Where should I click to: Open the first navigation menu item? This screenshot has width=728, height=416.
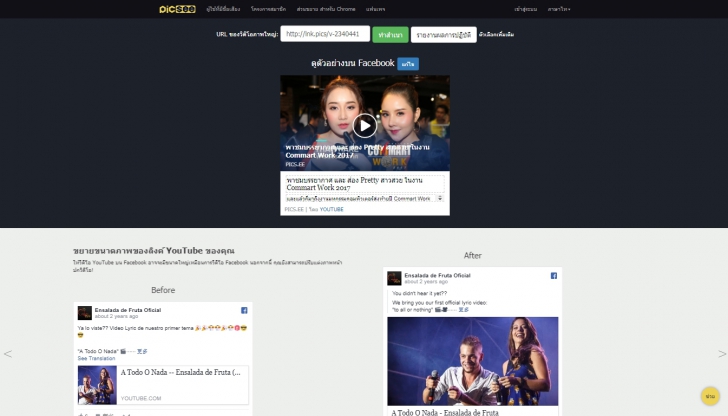click(223, 9)
